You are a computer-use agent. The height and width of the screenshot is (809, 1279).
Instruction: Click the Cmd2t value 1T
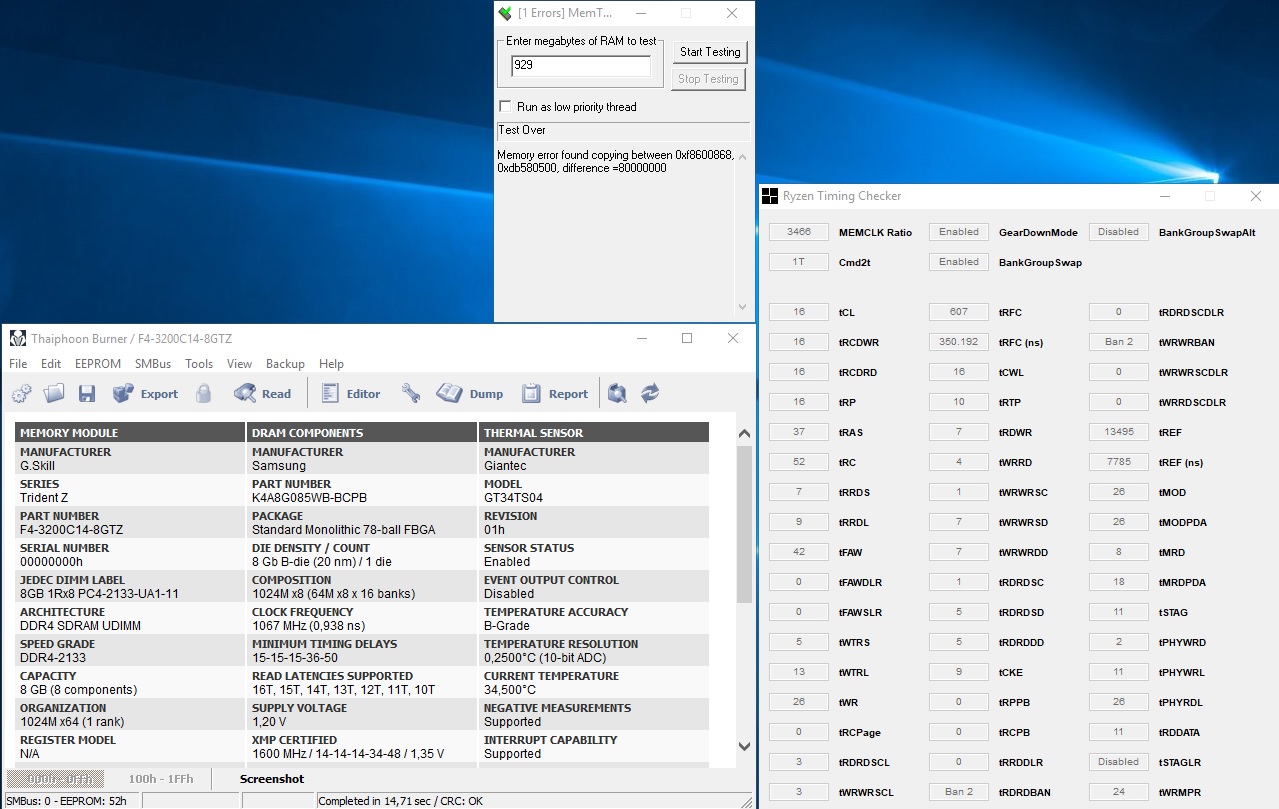click(x=798, y=262)
